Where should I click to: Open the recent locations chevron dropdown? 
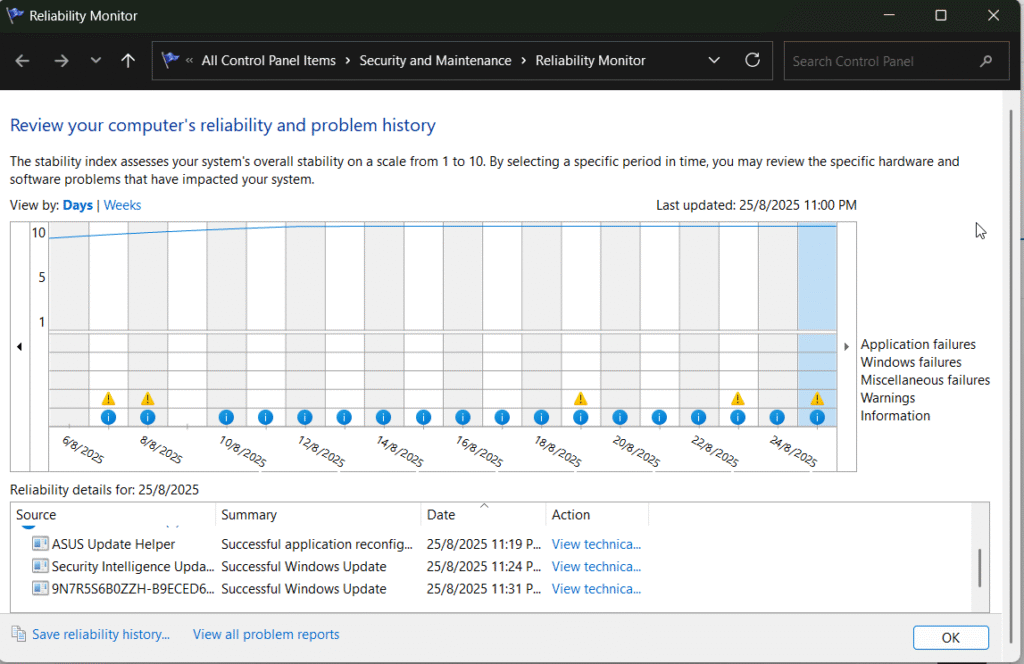tap(96, 61)
